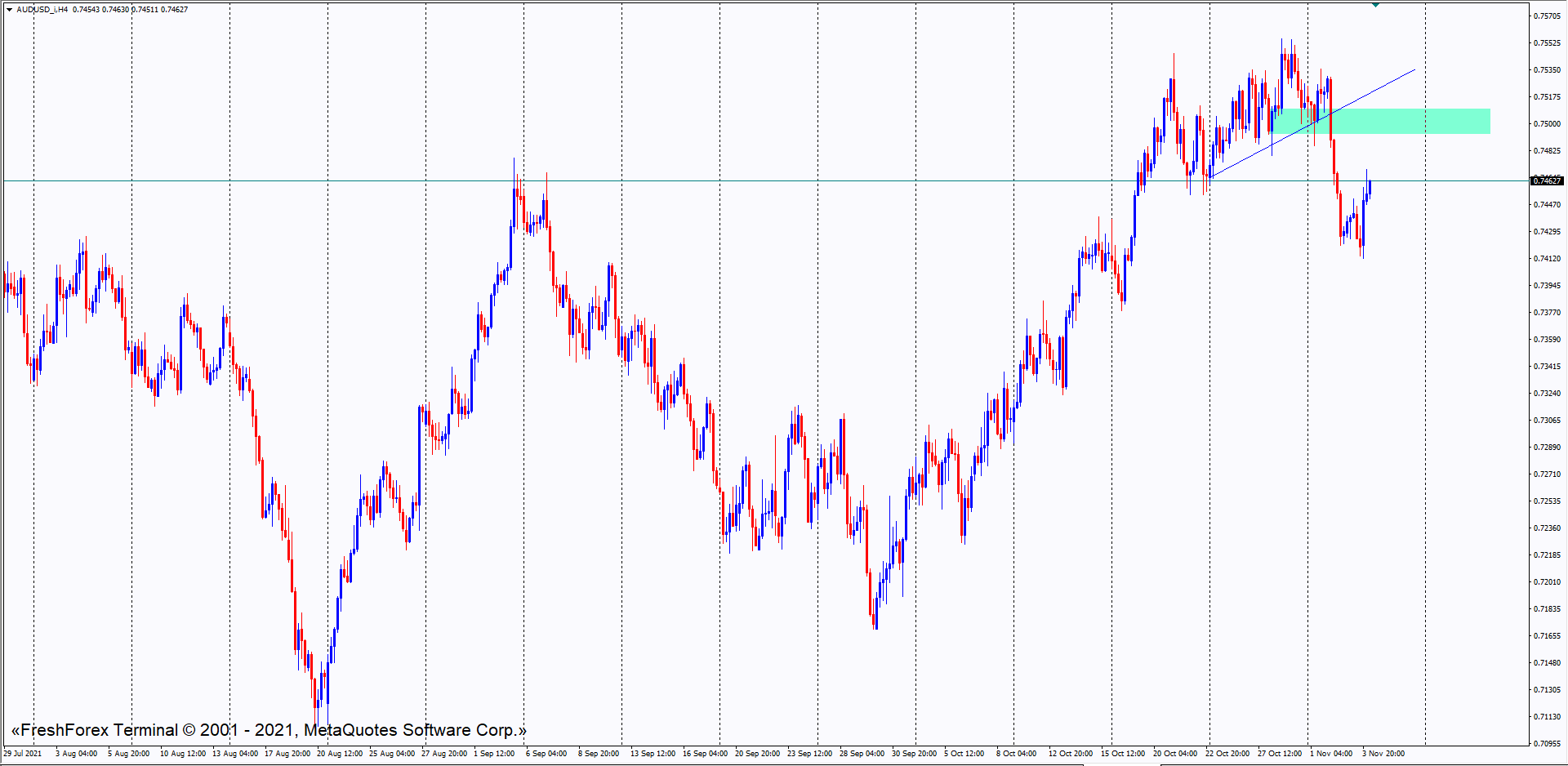Click the 3 Nov 20:00 time label
This screenshot has width=1568, height=766.
(1383, 754)
